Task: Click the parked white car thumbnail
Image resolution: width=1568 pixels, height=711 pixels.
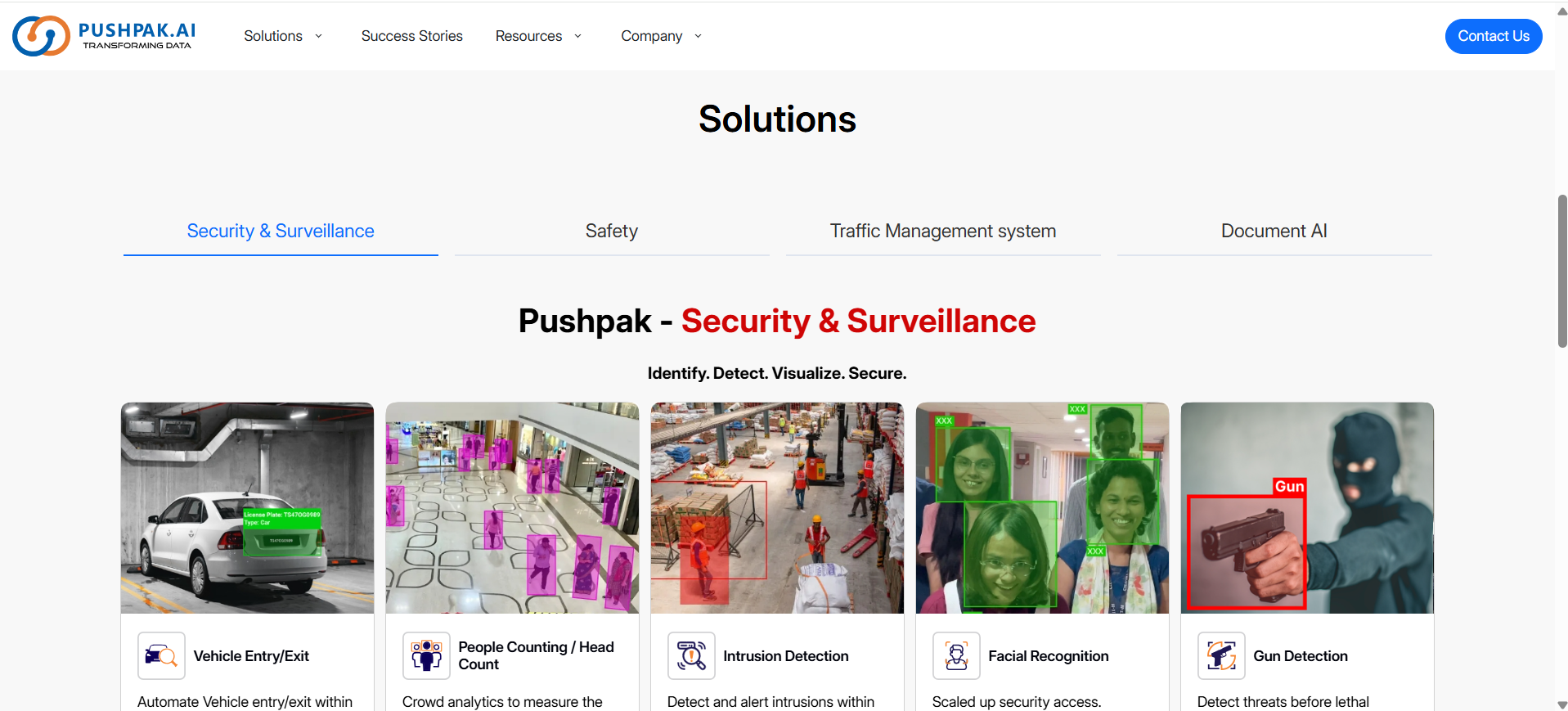Action: (247, 508)
